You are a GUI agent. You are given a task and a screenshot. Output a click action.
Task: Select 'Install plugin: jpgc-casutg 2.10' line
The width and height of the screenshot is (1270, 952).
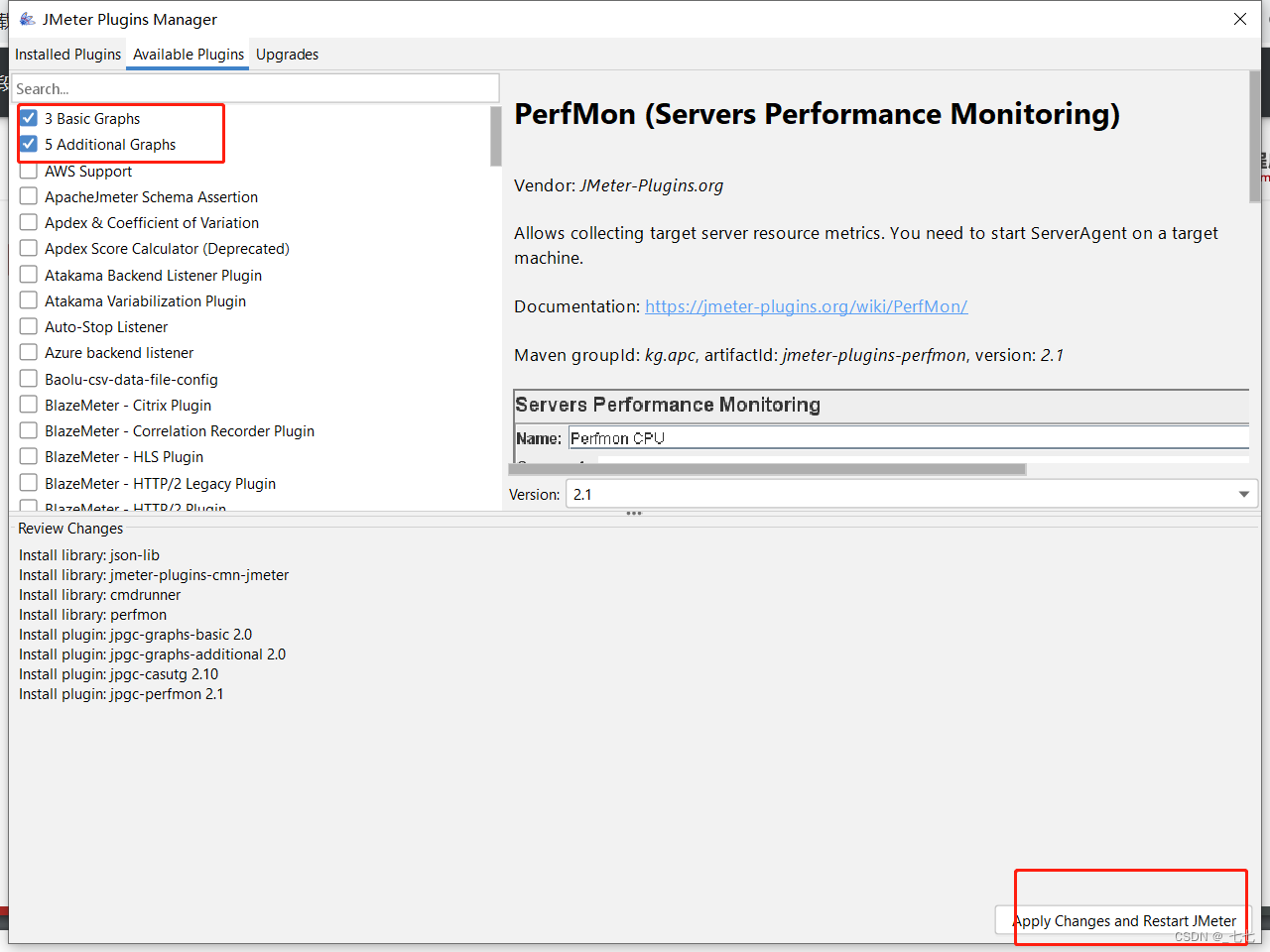click(119, 674)
